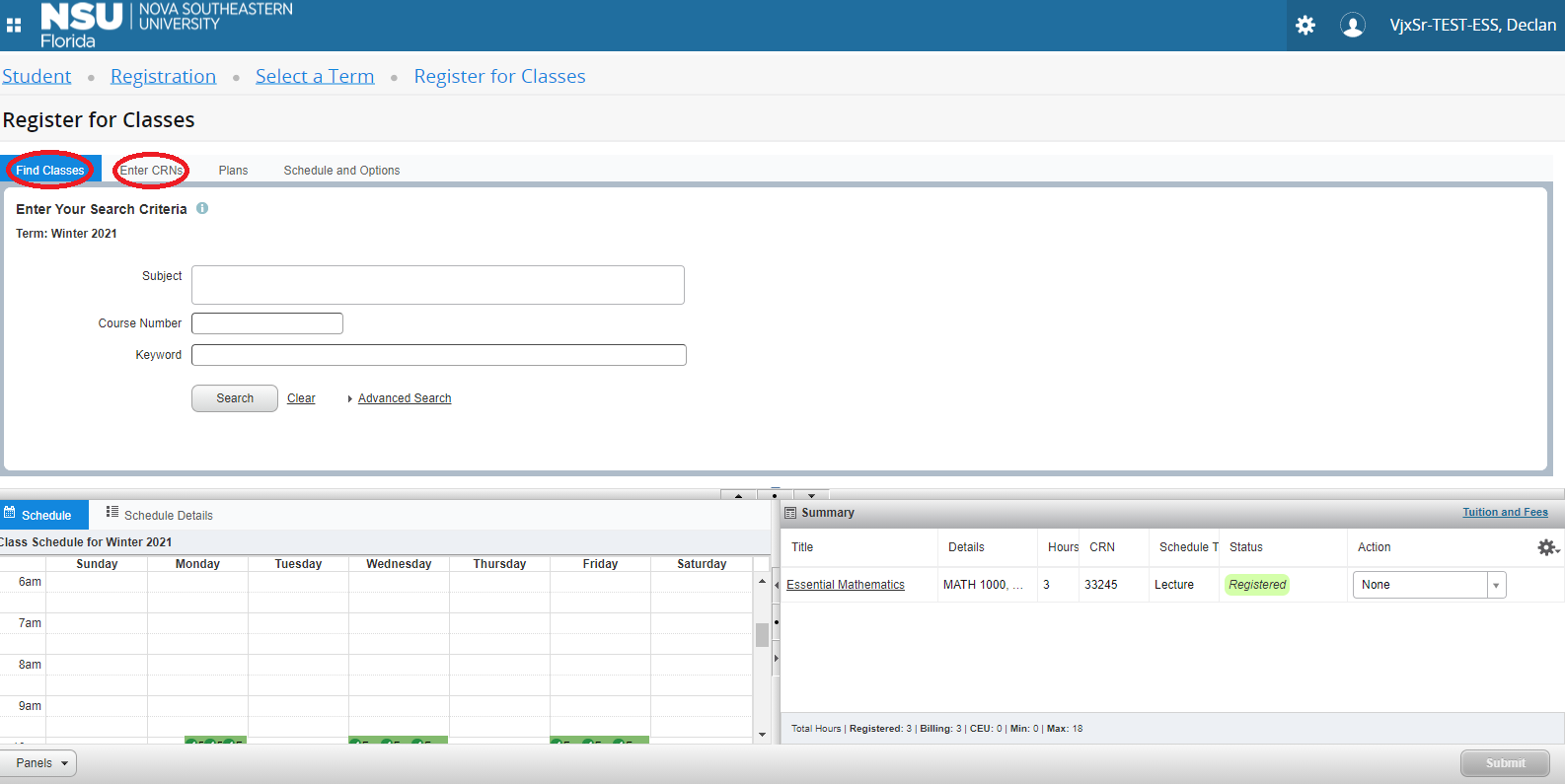Click into the Course Number field
This screenshot has width=1565, height=784.
[267, 323]
